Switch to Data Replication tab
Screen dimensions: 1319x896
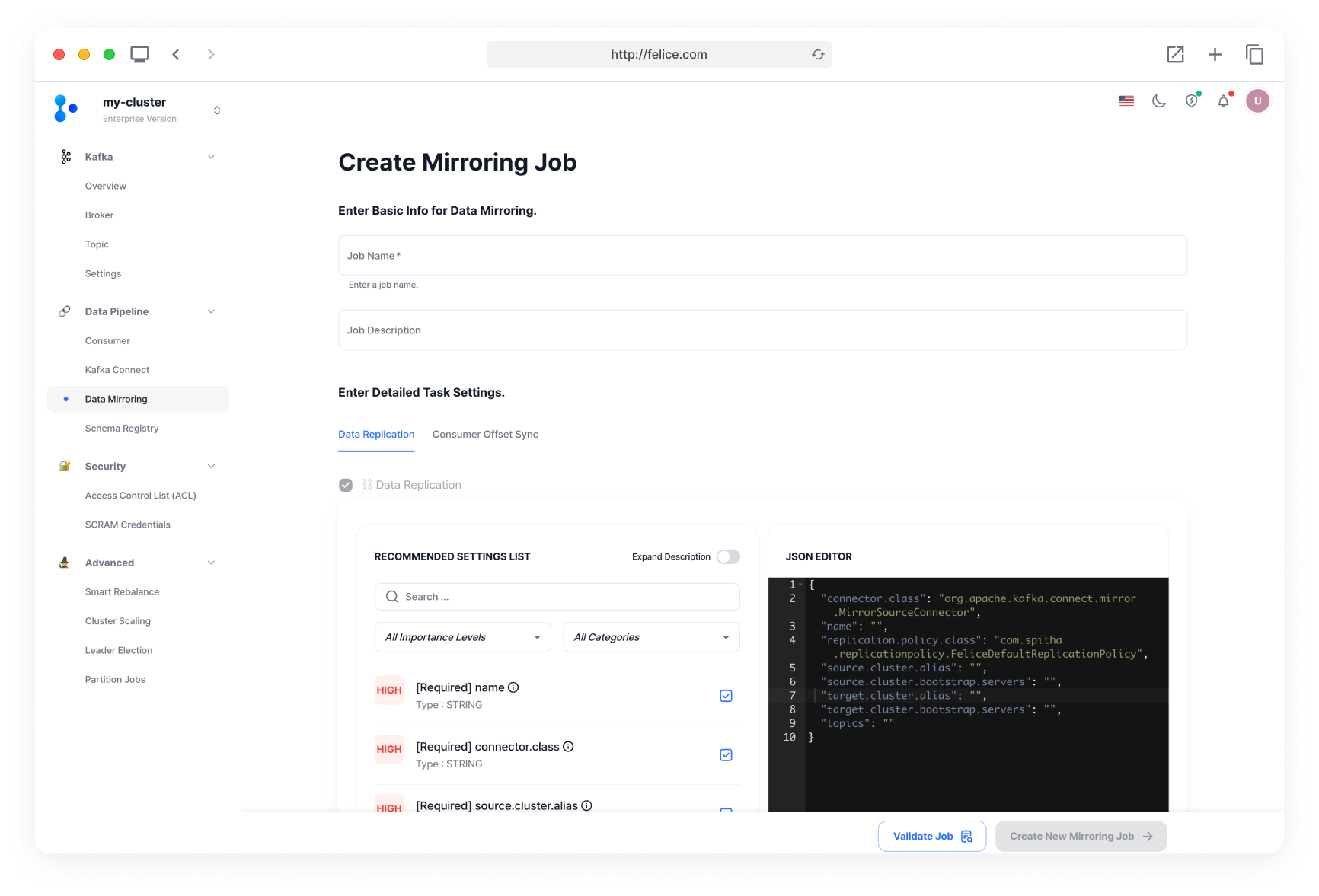tap(376, 435)
